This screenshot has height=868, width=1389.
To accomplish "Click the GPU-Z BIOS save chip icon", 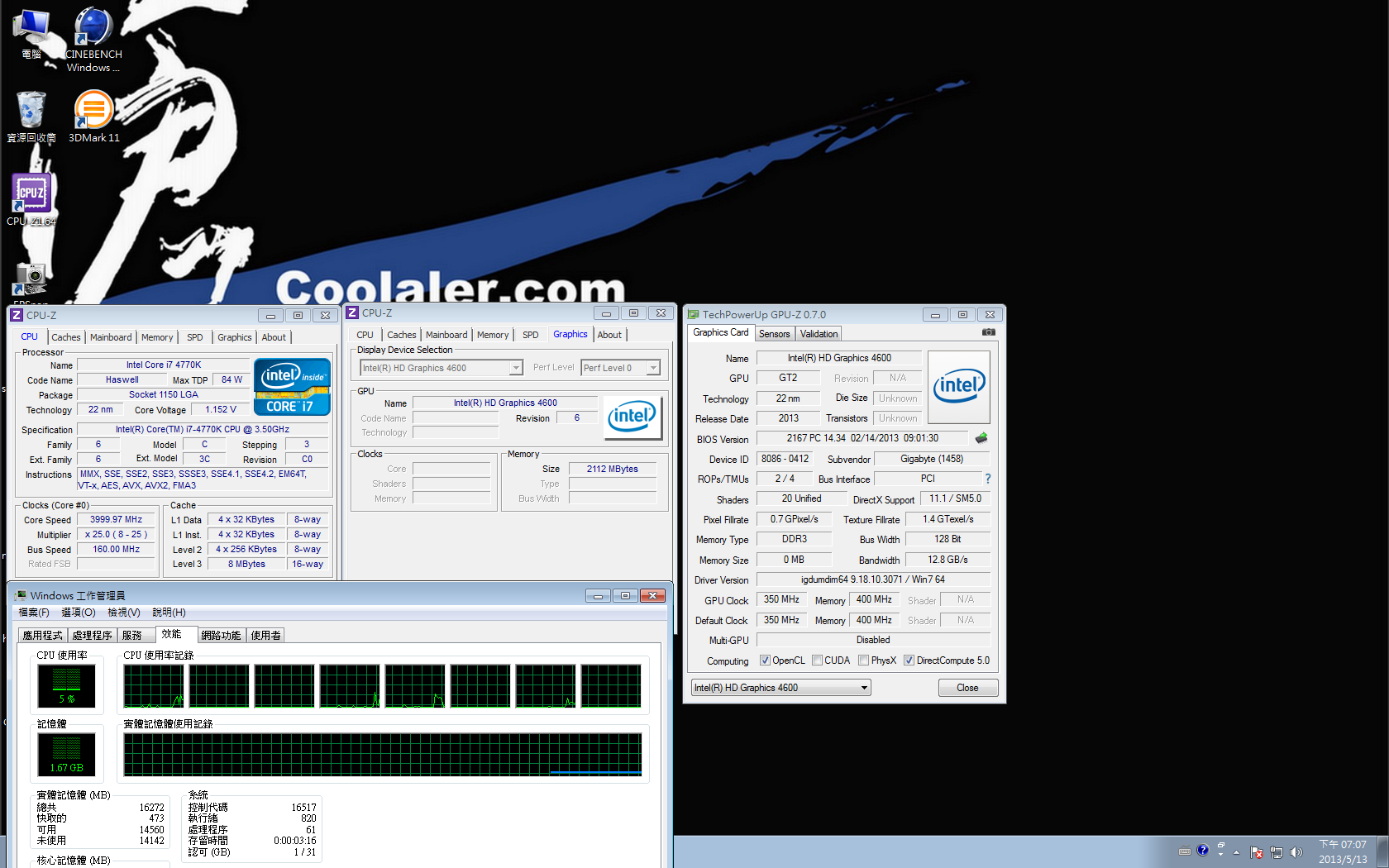I will coord(981,438).
